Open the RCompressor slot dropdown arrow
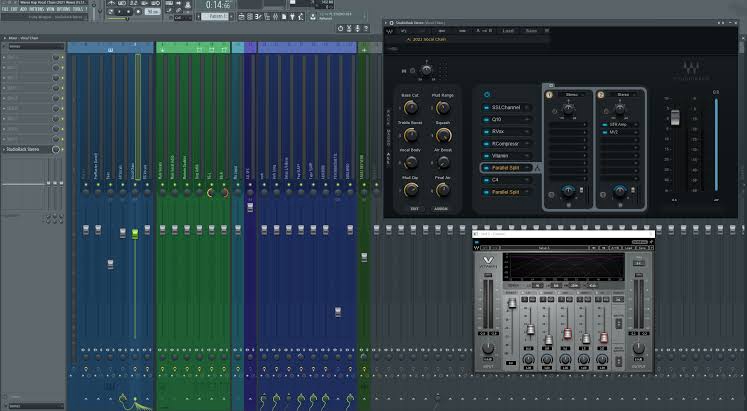 point(527,144)
